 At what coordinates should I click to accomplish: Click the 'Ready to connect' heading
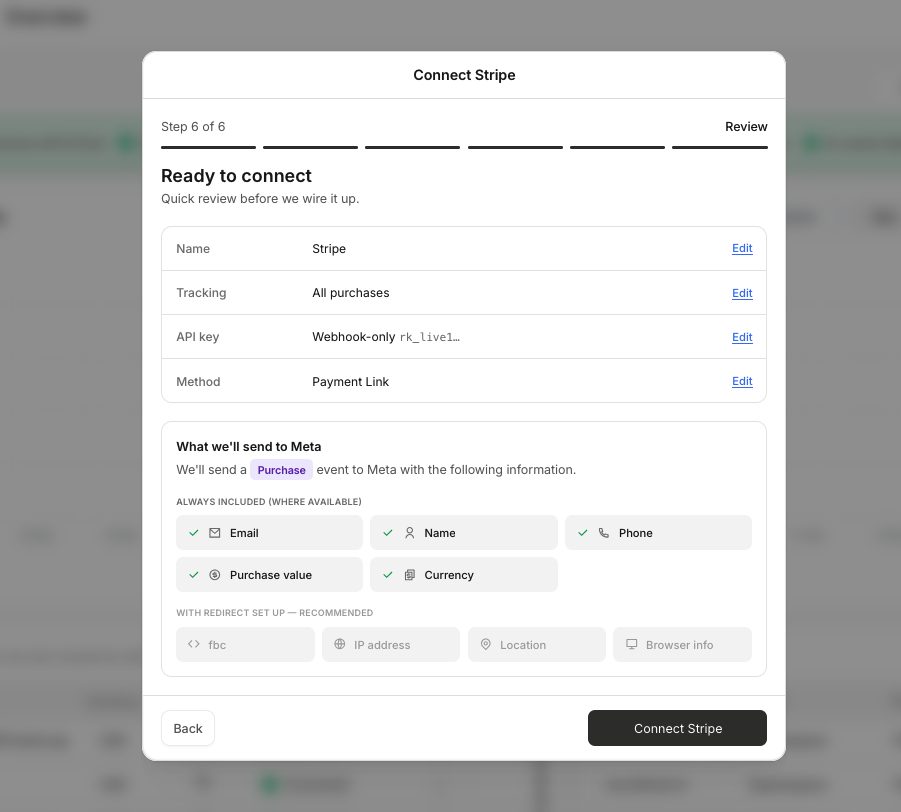tap(236, 176)
